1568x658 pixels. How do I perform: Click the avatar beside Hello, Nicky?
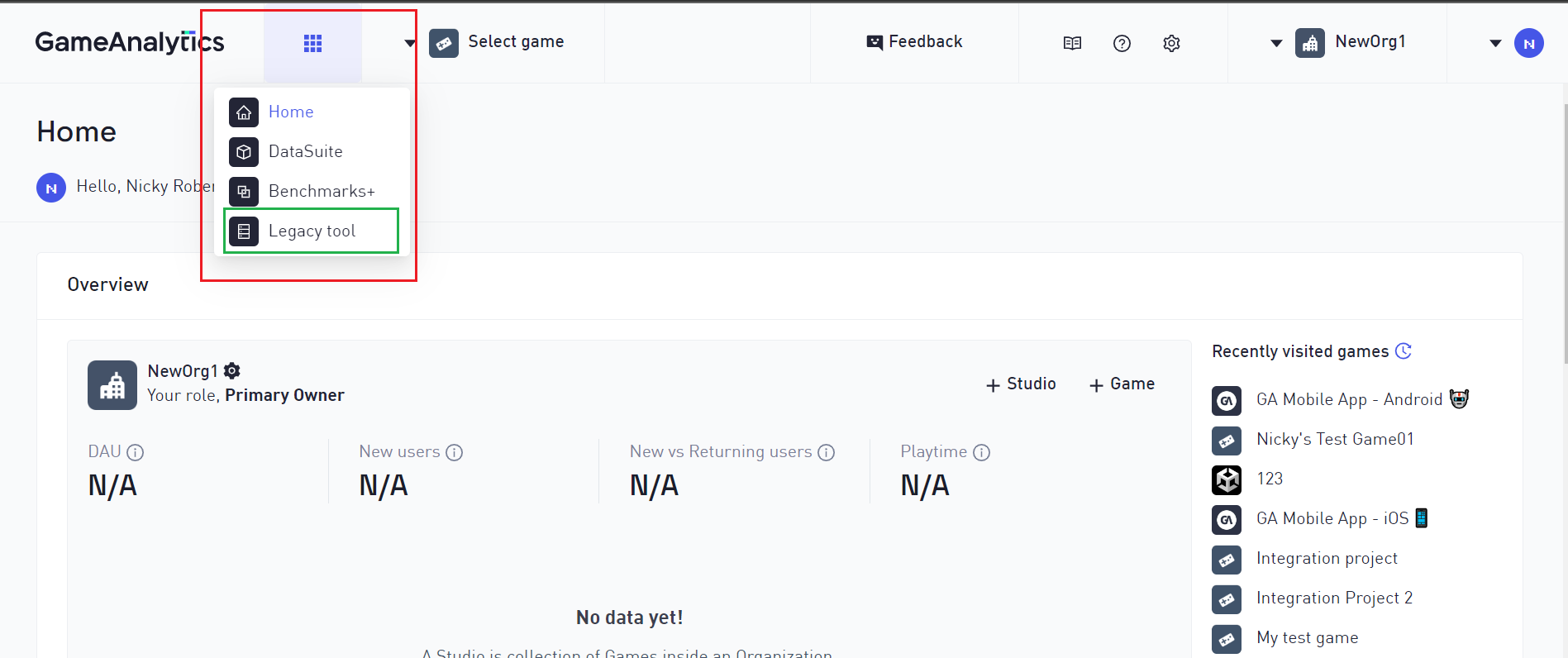[x=51, y=188]
